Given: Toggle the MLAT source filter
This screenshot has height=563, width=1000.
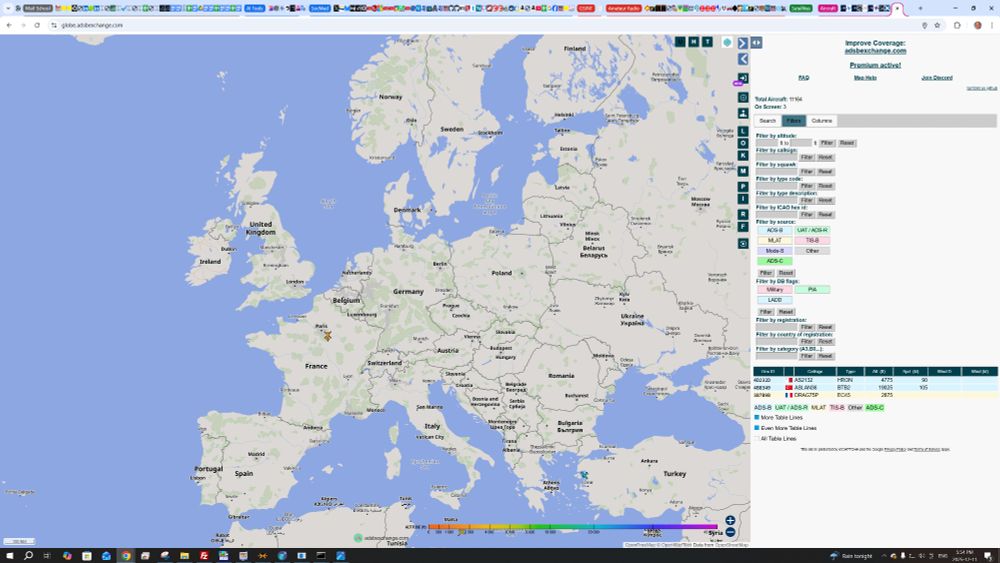Looking at the screenshot, I should tap(775, 240).
